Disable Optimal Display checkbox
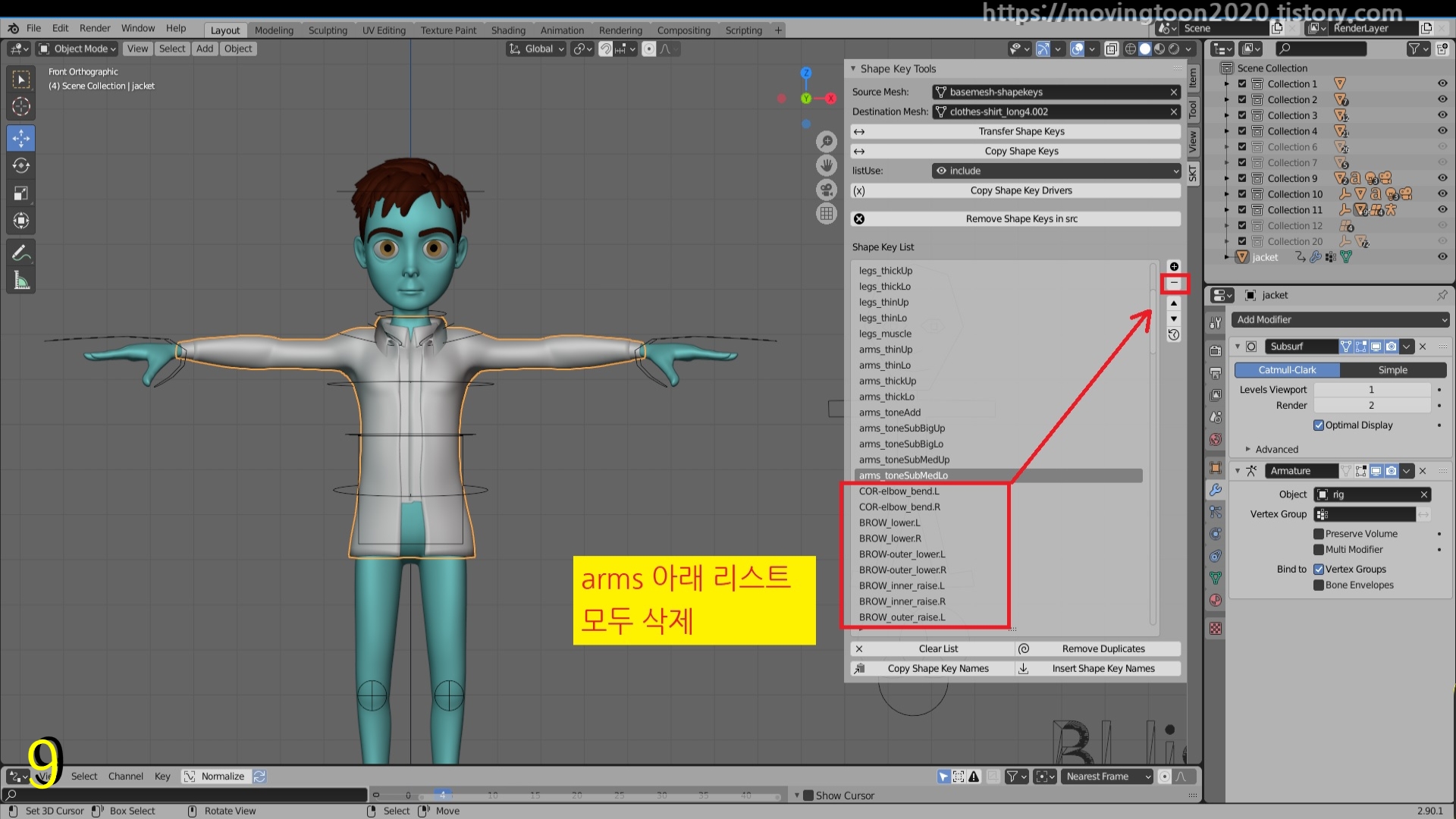Screen dimensions: 1456x819 click(x=1319, y=425)
